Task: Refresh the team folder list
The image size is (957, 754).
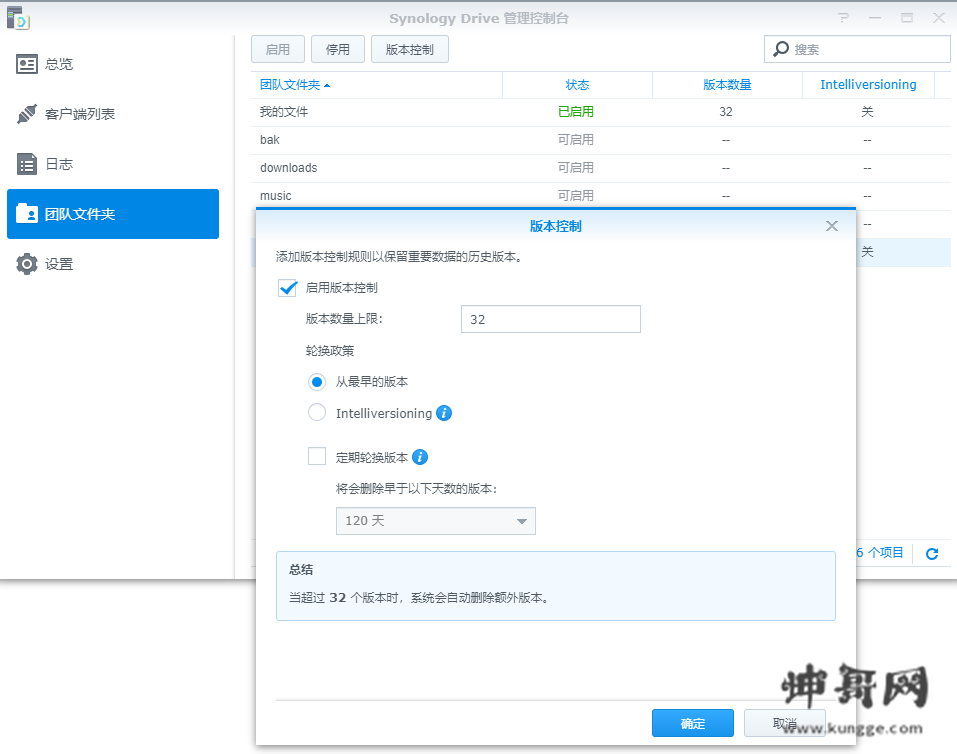Action: pos(932,553)
